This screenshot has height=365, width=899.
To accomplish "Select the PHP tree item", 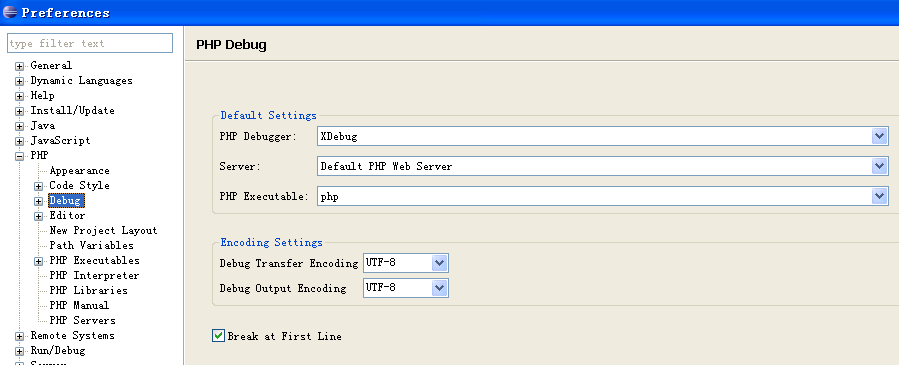I will pos(40,155).
